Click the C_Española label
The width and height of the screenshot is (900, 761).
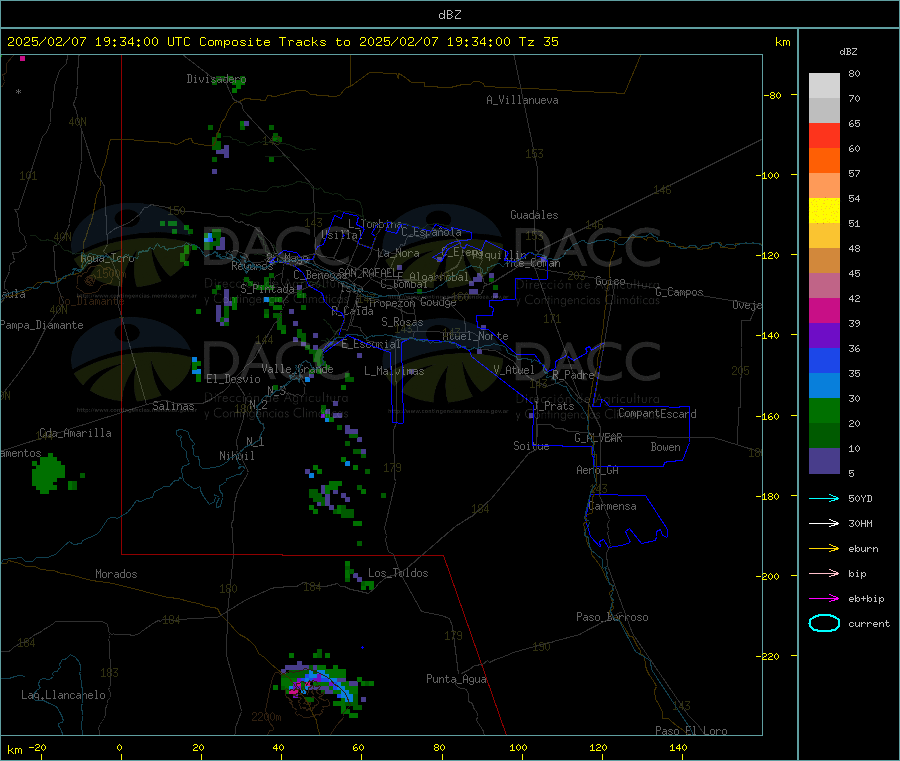point(432,232)
